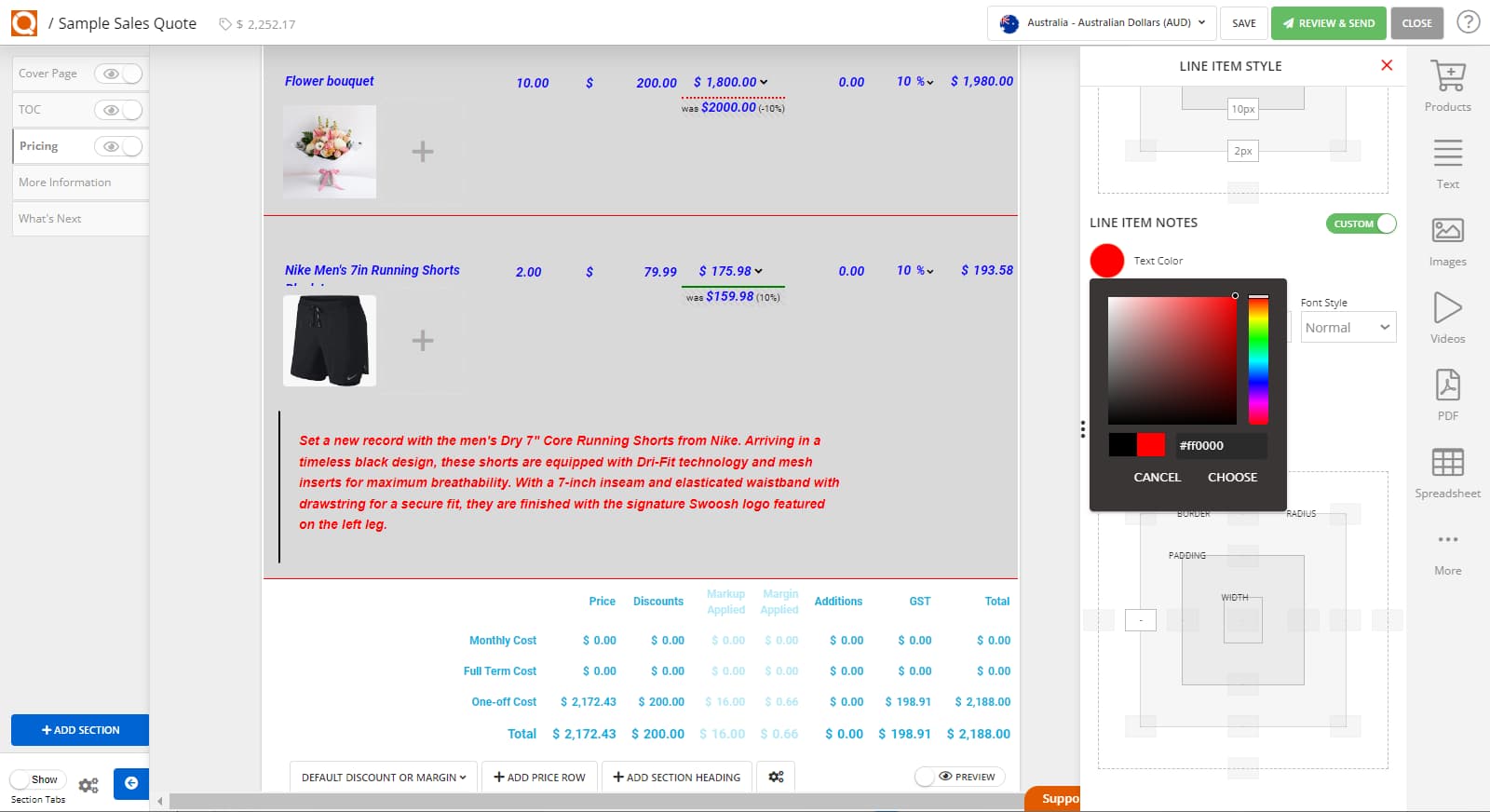This screenshot has width=1490, height=812.
Task: Open the Font Style Normal dropdown
Action: tap(1348, 327)
